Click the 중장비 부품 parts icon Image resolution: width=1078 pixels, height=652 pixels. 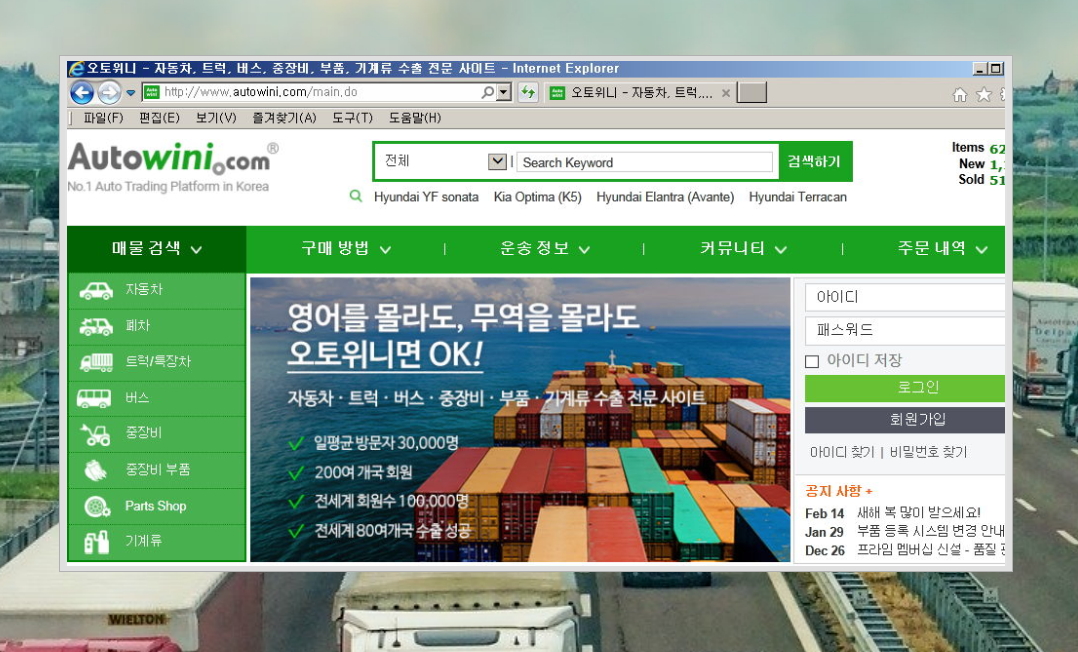(96, 470)
